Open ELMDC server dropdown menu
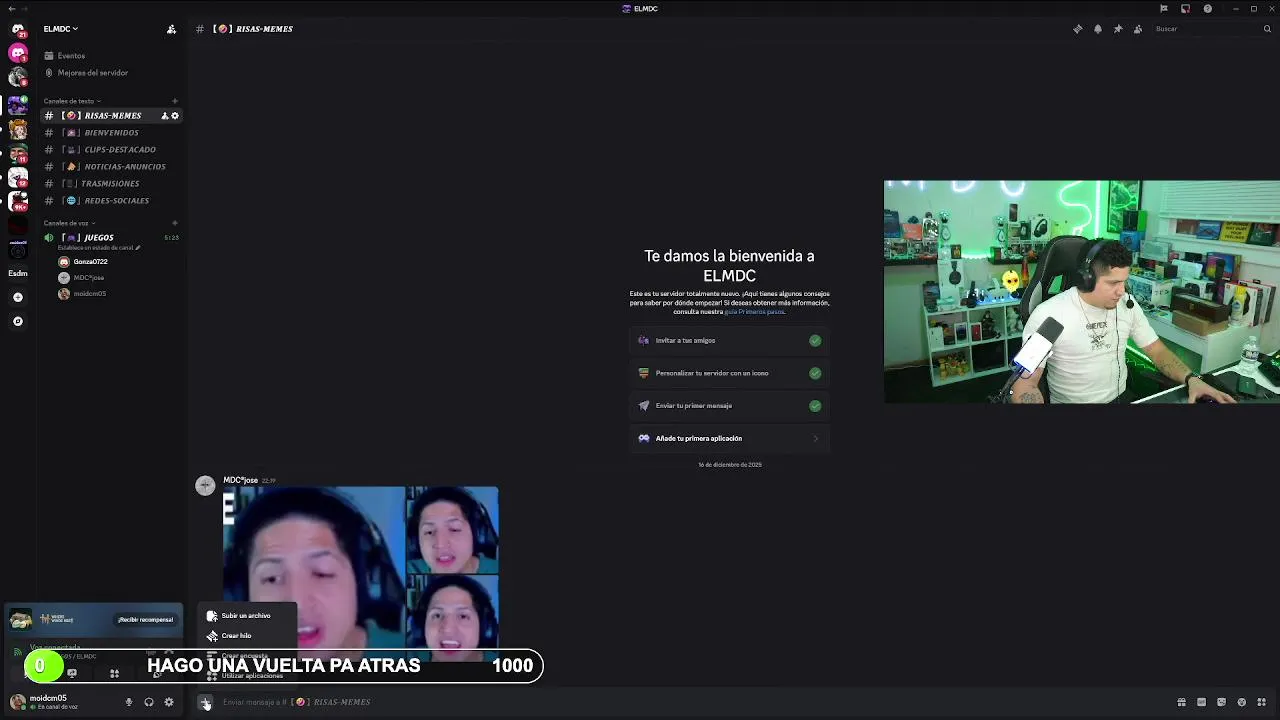 [x=61, y=29]
